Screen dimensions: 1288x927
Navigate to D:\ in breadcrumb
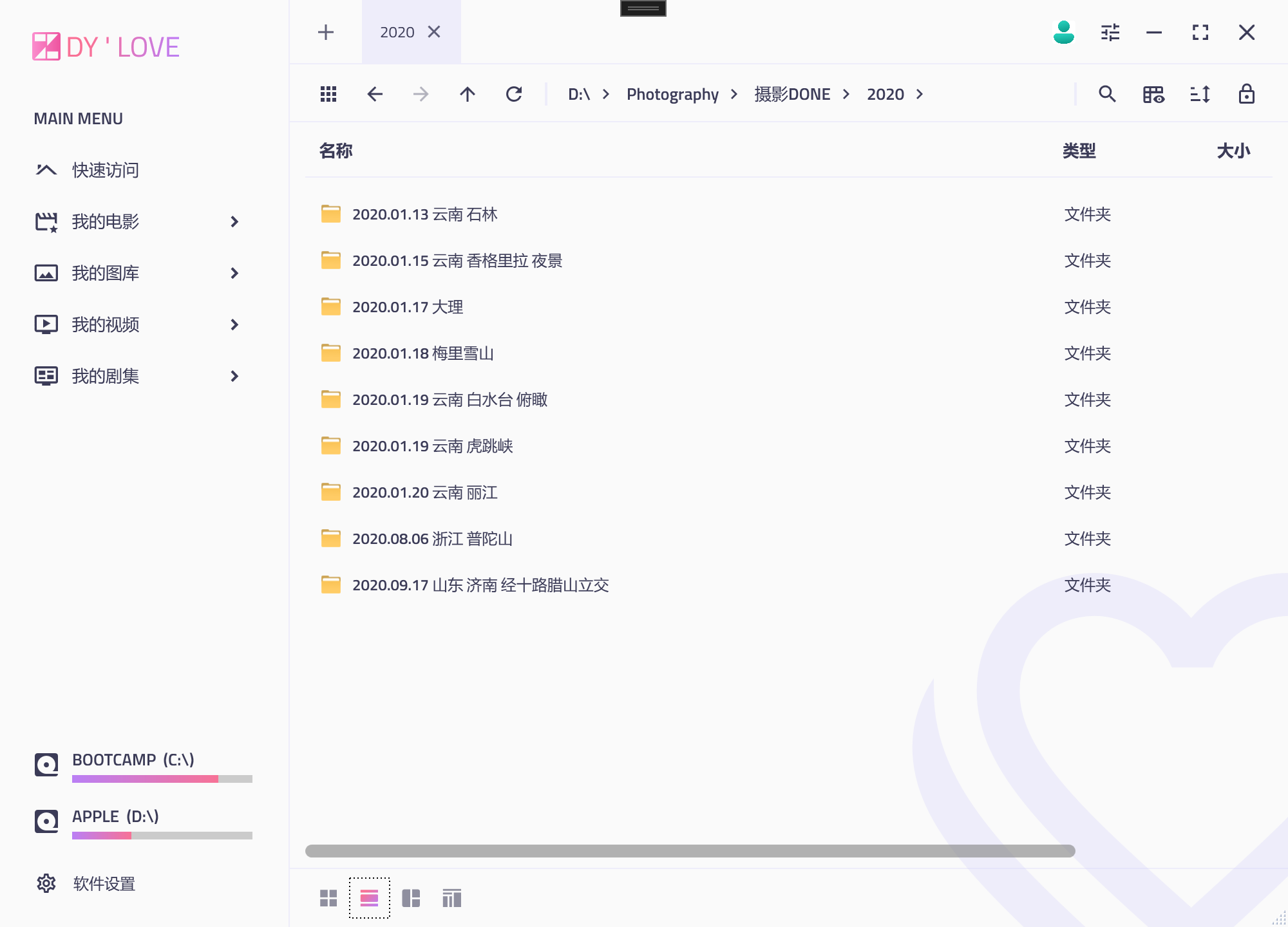(579, 95)
